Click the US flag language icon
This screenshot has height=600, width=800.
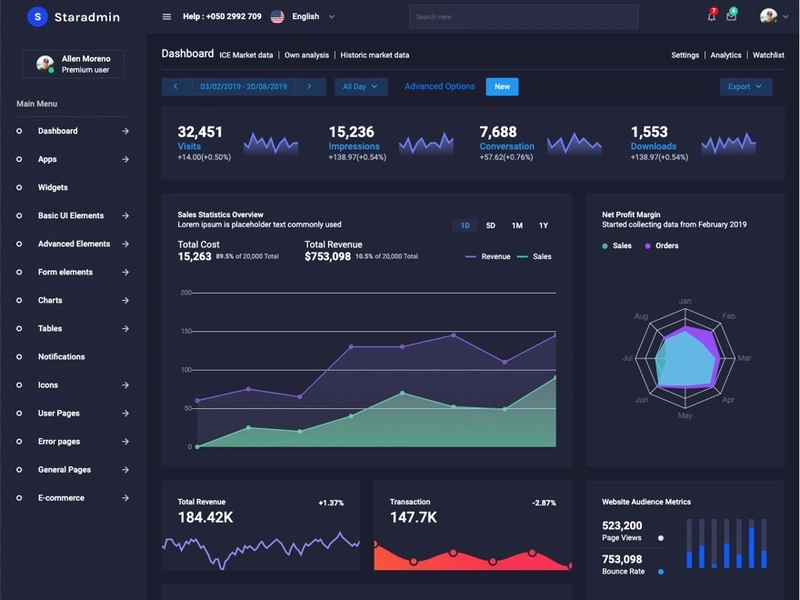[x=277, y=17]
